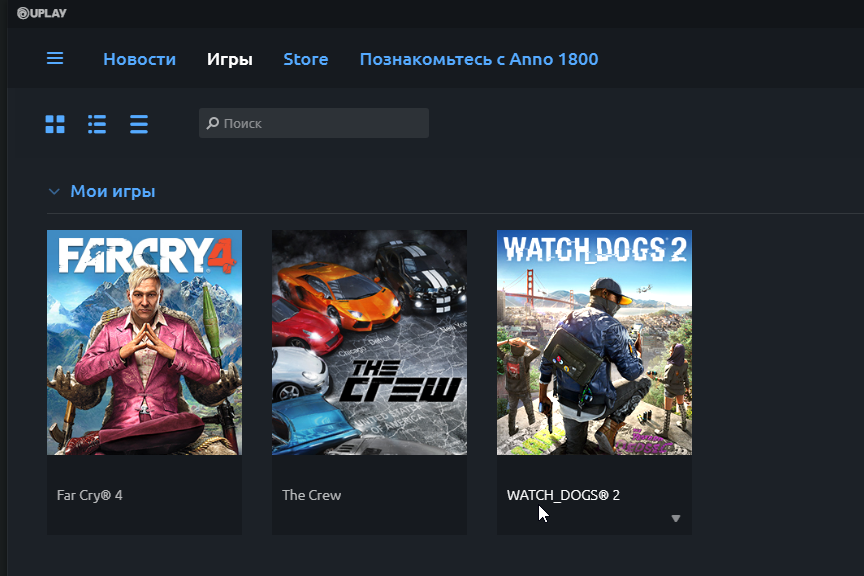The width and height of the screenshot is (864, 576).
Task: Click the WATCH_DOGS® 2 title text
Action: (x=563, y=495)
